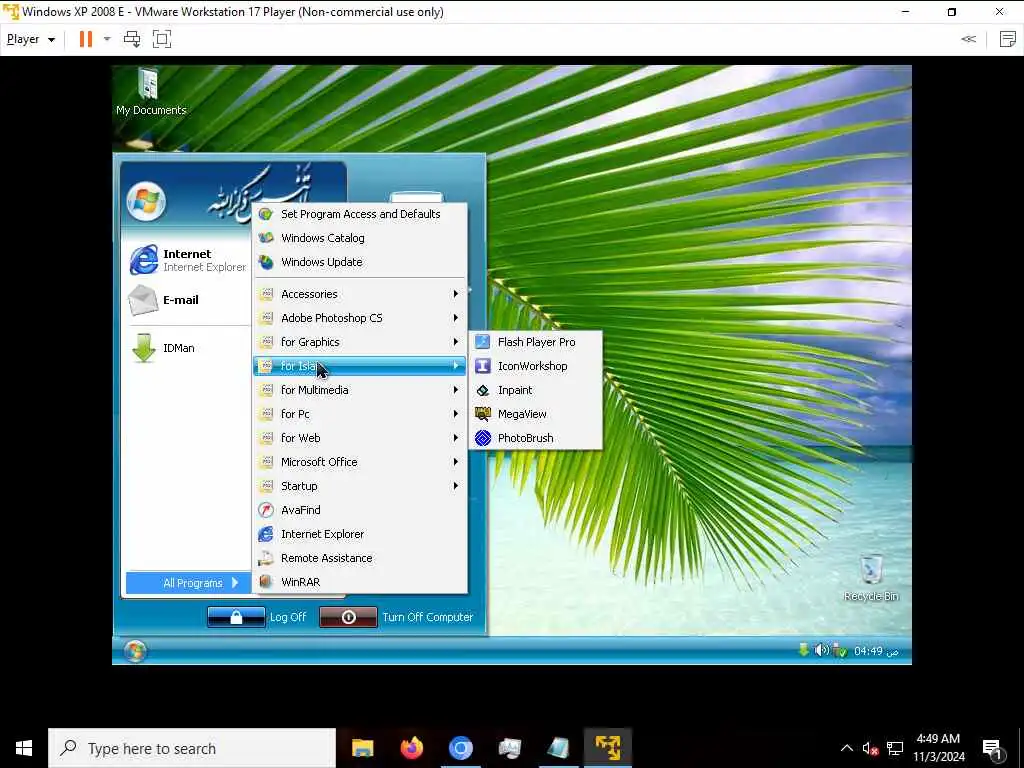
Task: Click the host muted speaker icon
Action: click(870, 748)
